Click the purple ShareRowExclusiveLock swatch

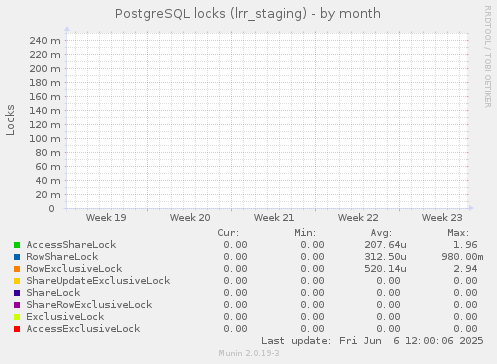pyautogui.click(x=17, y=305)
